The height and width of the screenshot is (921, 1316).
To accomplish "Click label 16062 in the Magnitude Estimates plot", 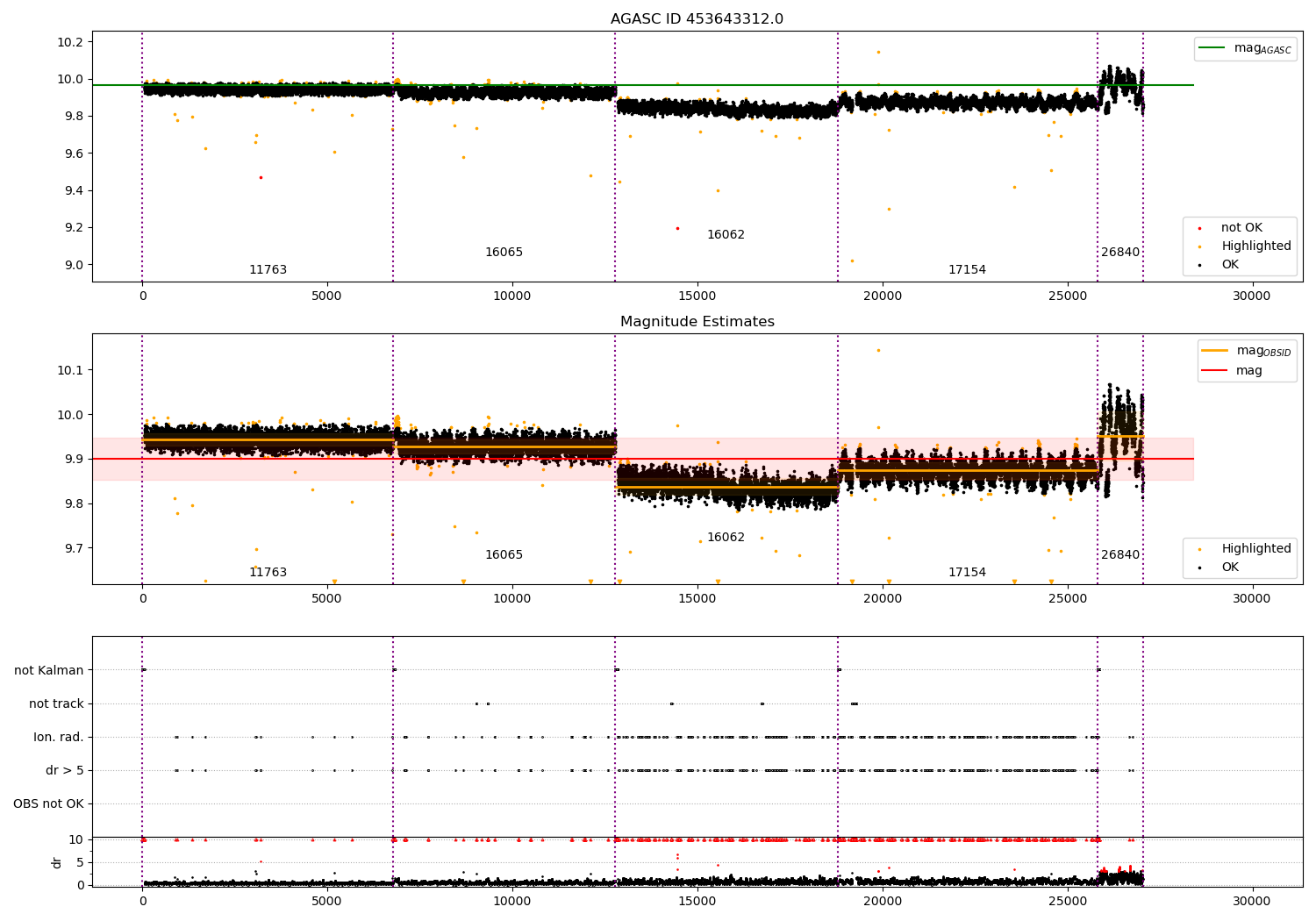I will [x=726, y=538].
